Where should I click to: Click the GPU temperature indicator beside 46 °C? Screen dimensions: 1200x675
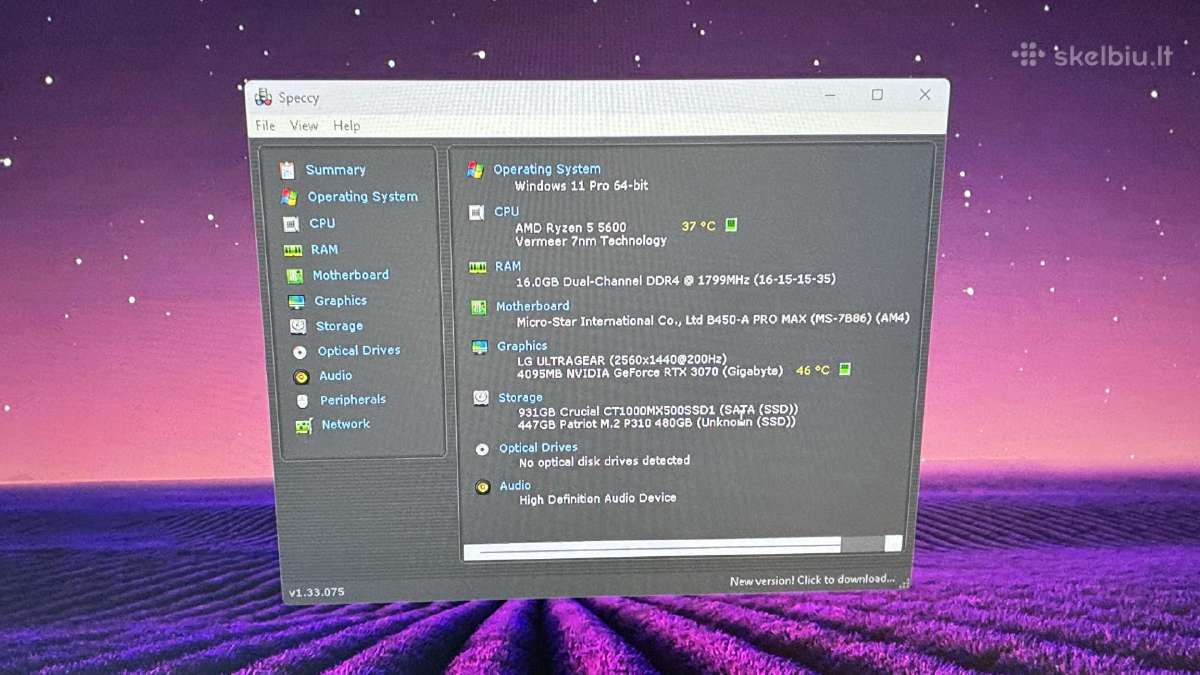pos(844,370)
